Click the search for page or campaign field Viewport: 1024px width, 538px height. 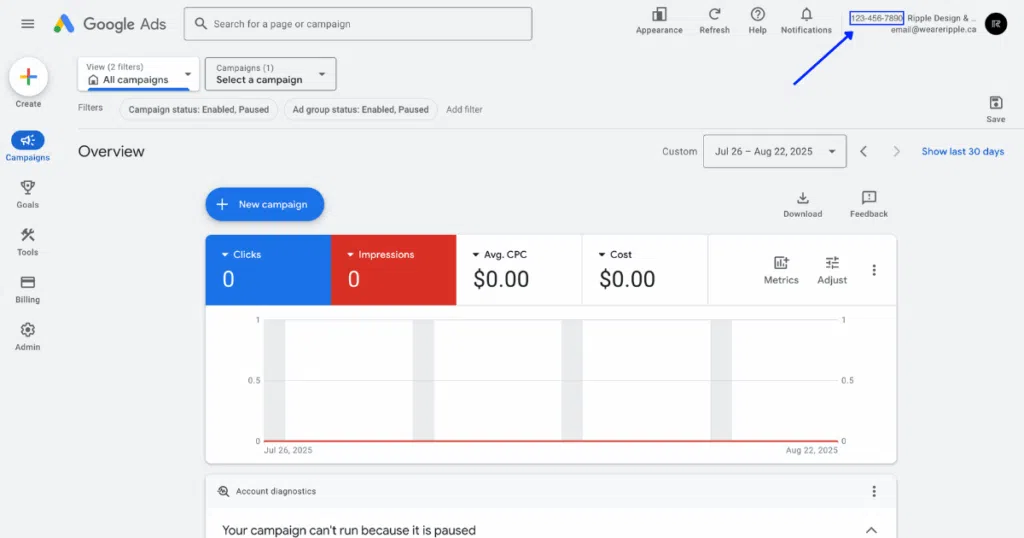pos(358,24)
